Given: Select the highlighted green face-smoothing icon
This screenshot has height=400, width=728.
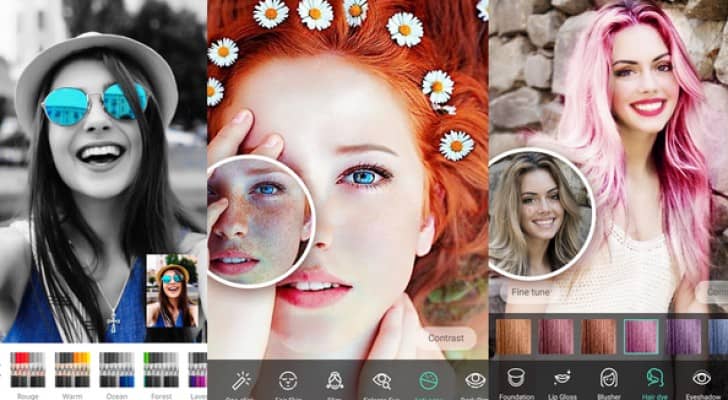Looking at the screenshot, I should (x=428, y=380).
